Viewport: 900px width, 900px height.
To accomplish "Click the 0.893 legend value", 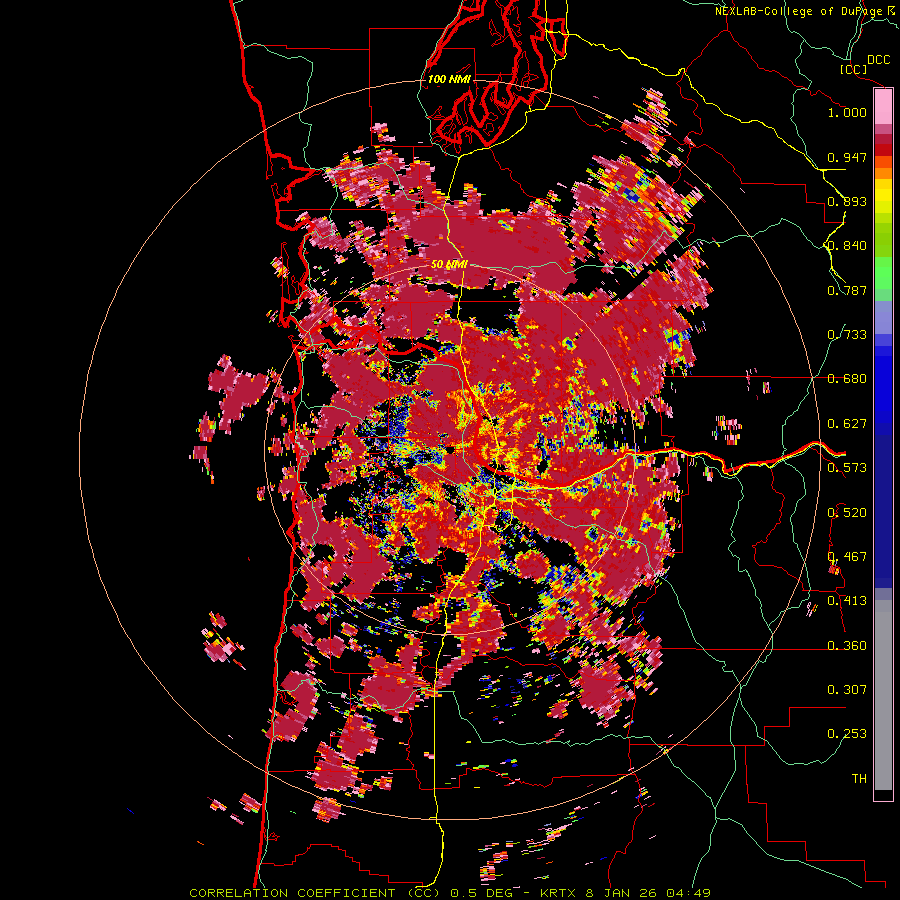I will 847,201.
